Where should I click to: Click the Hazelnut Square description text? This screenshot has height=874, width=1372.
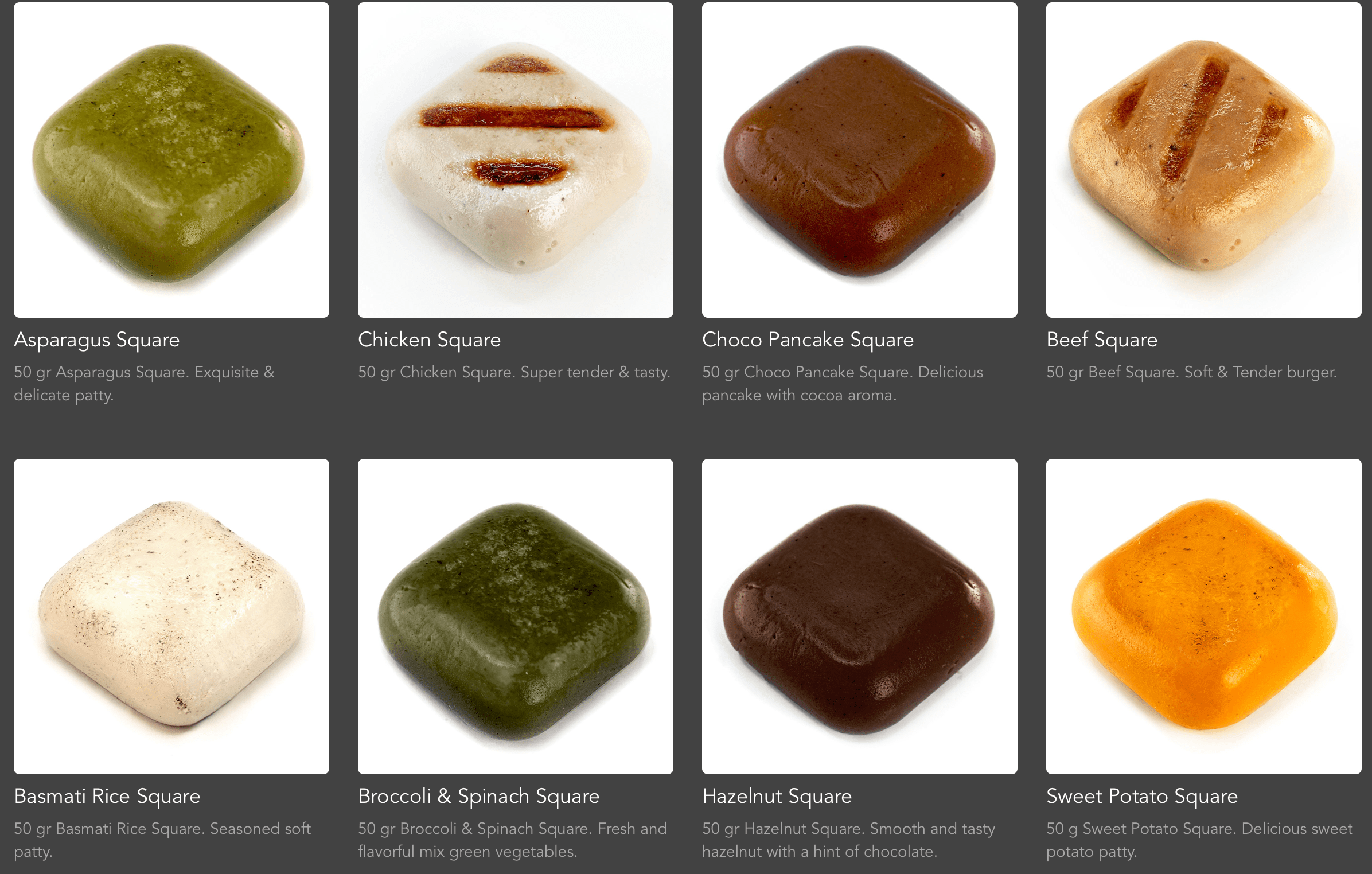pos(849,840)
